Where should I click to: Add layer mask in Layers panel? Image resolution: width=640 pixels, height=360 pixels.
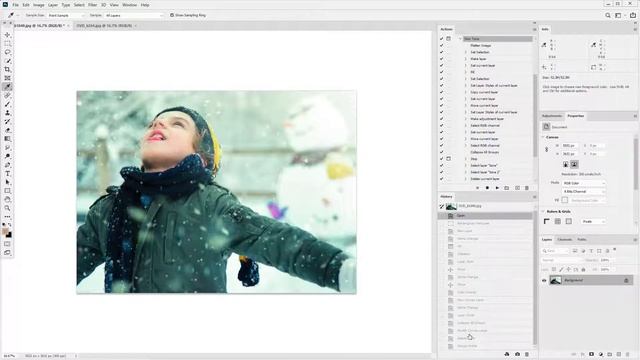pos(591,354)
